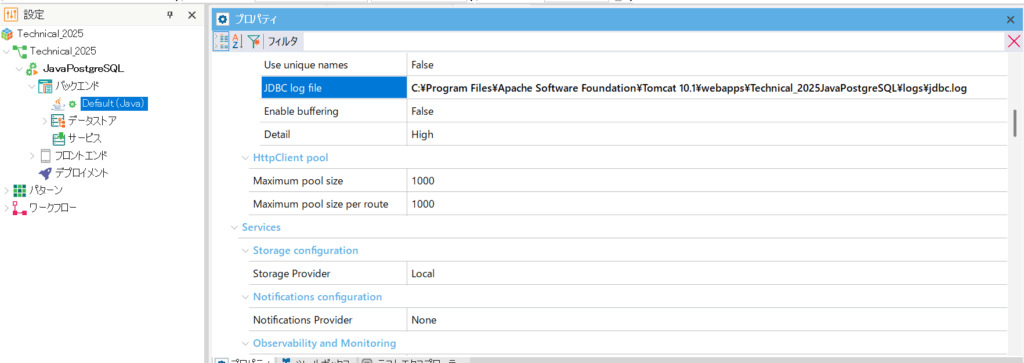This screenshot has width=1024, height=363.
Task: Collapse the JavaPostgreSQL tree node
Action: point(19,69)
